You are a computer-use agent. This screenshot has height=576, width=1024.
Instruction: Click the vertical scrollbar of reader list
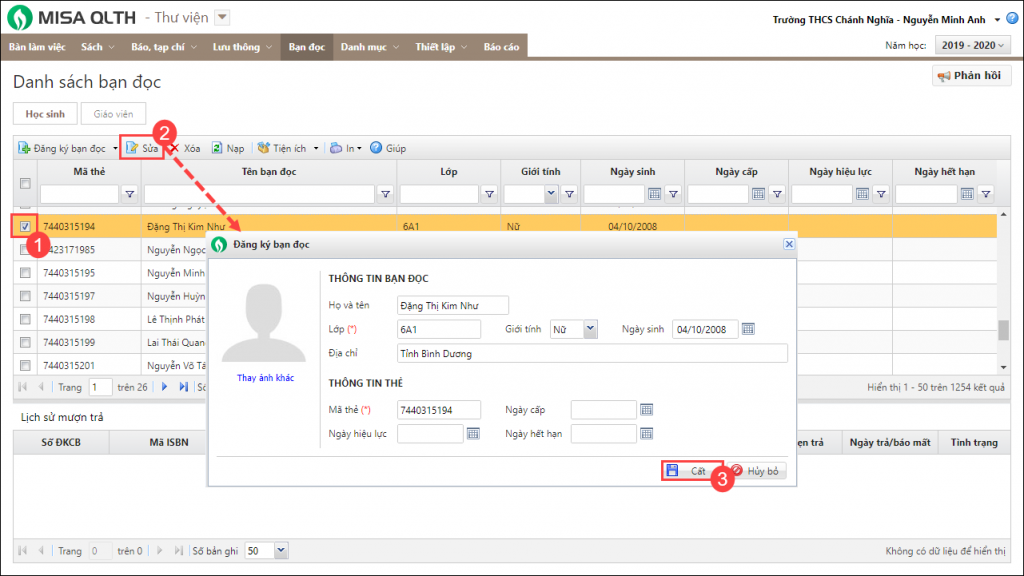[x=1003, y=330]
